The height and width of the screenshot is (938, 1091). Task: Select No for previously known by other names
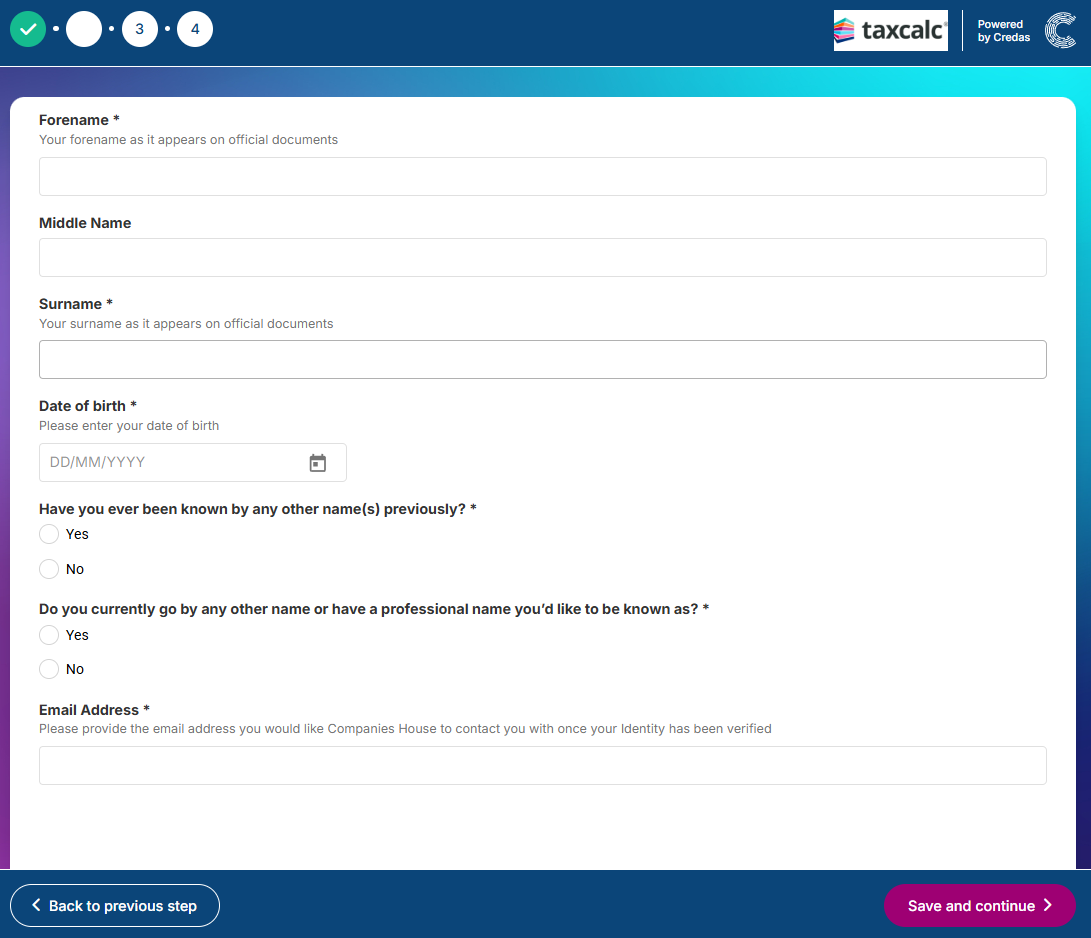click(49, 569)
